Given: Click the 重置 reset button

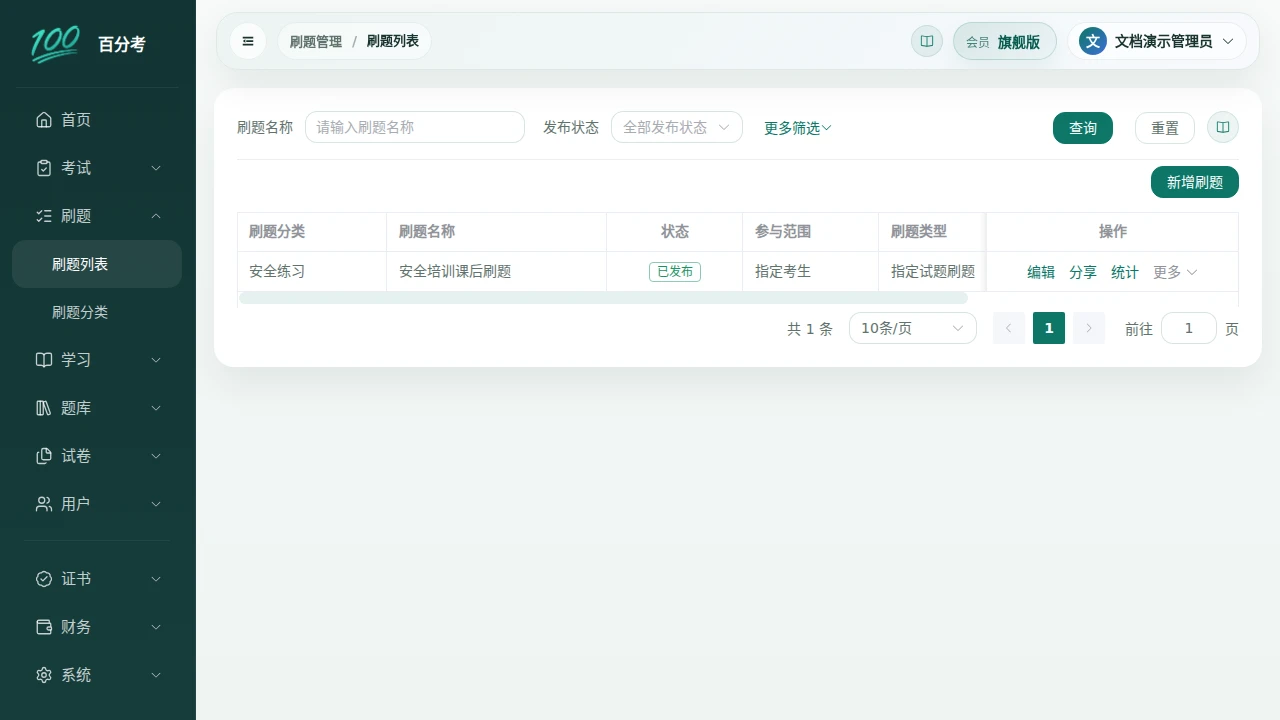Looking at the screenshot, I should point(1165,128).
